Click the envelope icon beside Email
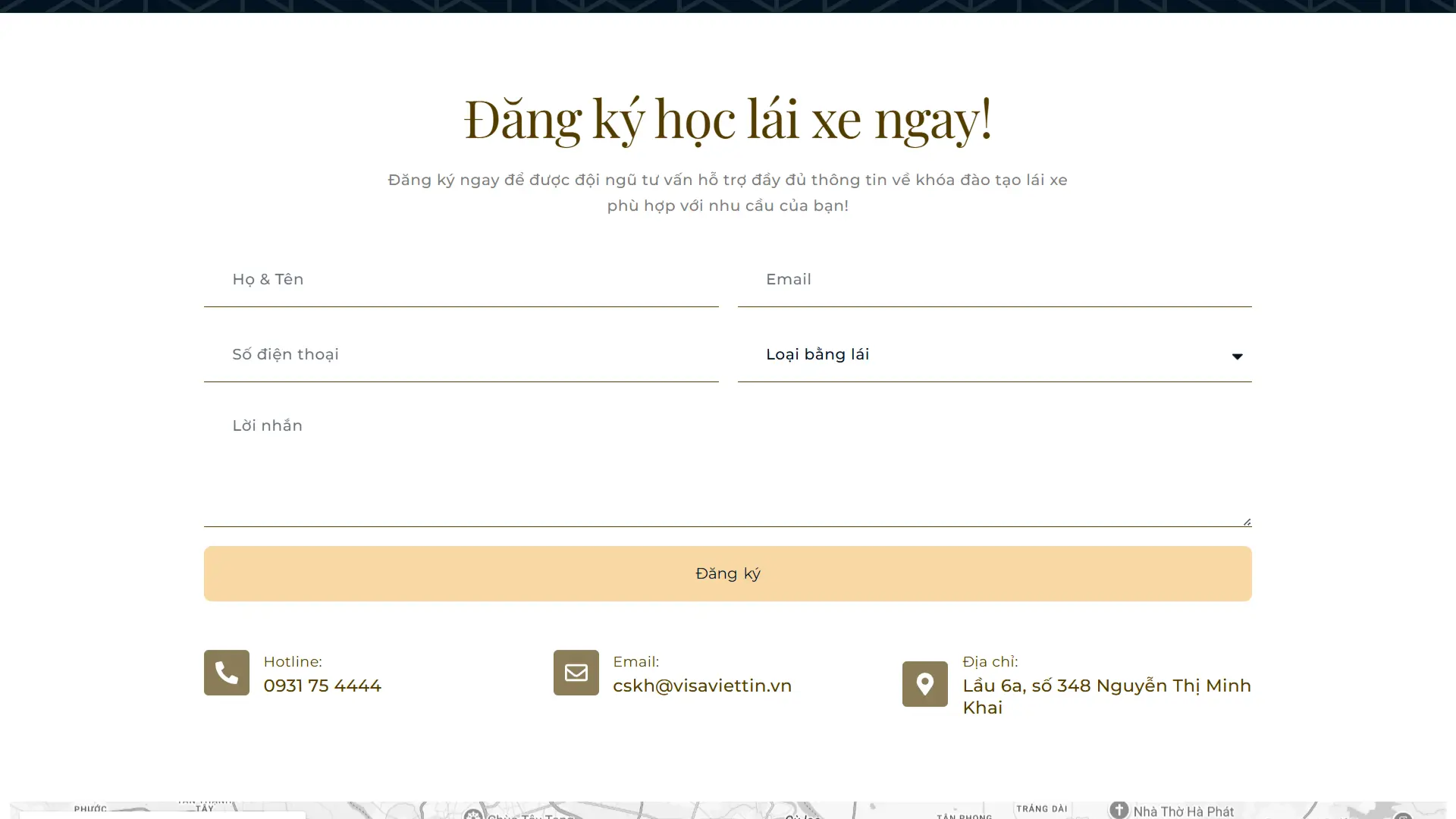 click(576, 673)
